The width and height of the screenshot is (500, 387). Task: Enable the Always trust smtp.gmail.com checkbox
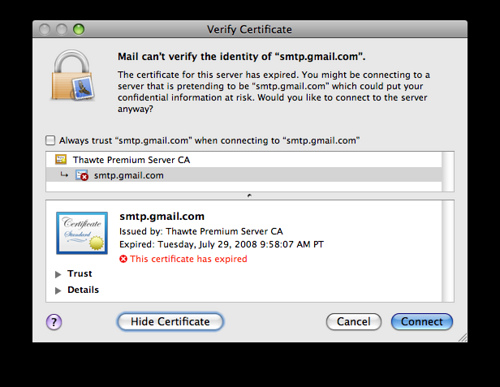(x=50, y=140)
